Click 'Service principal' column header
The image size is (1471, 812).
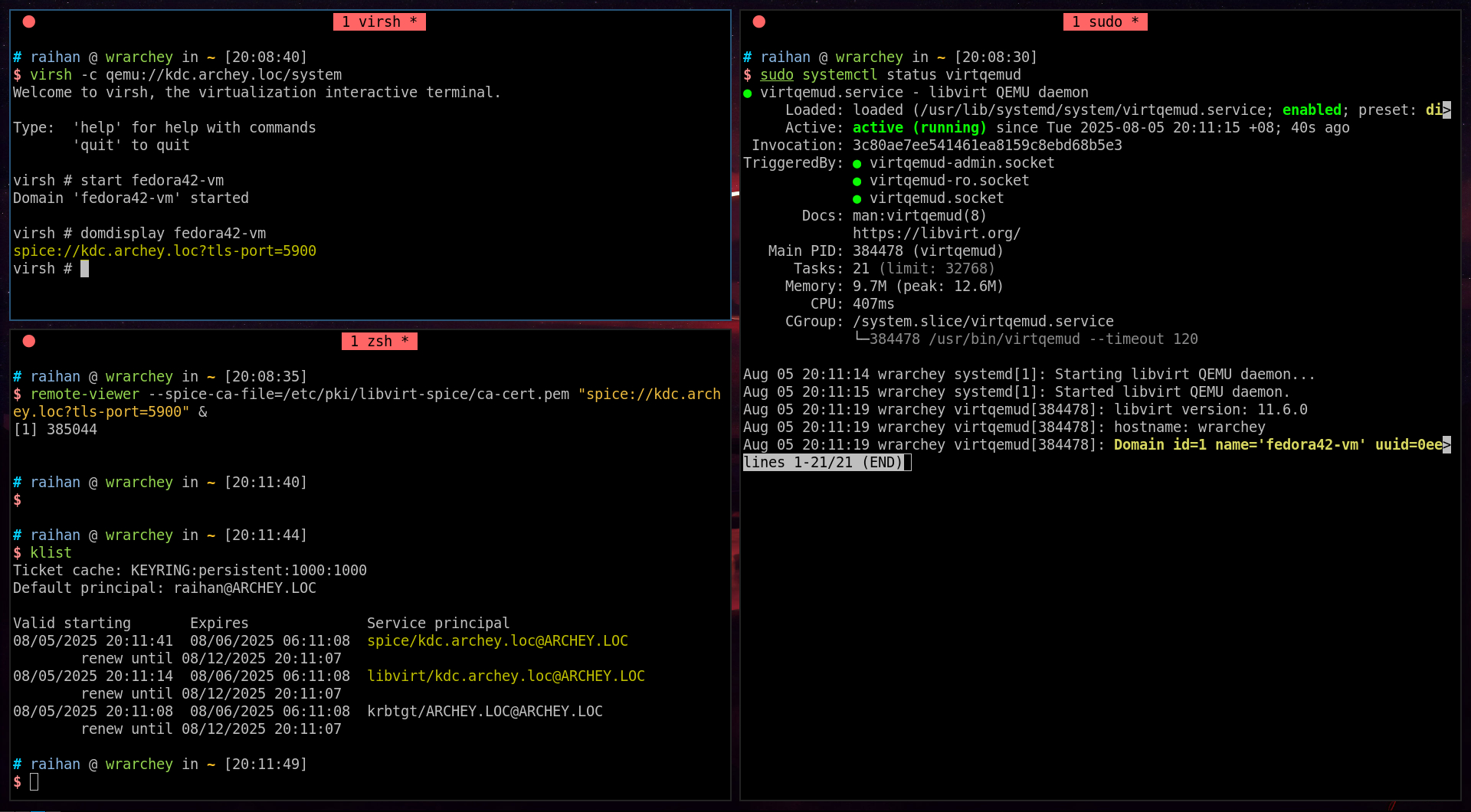pos(438,624)
